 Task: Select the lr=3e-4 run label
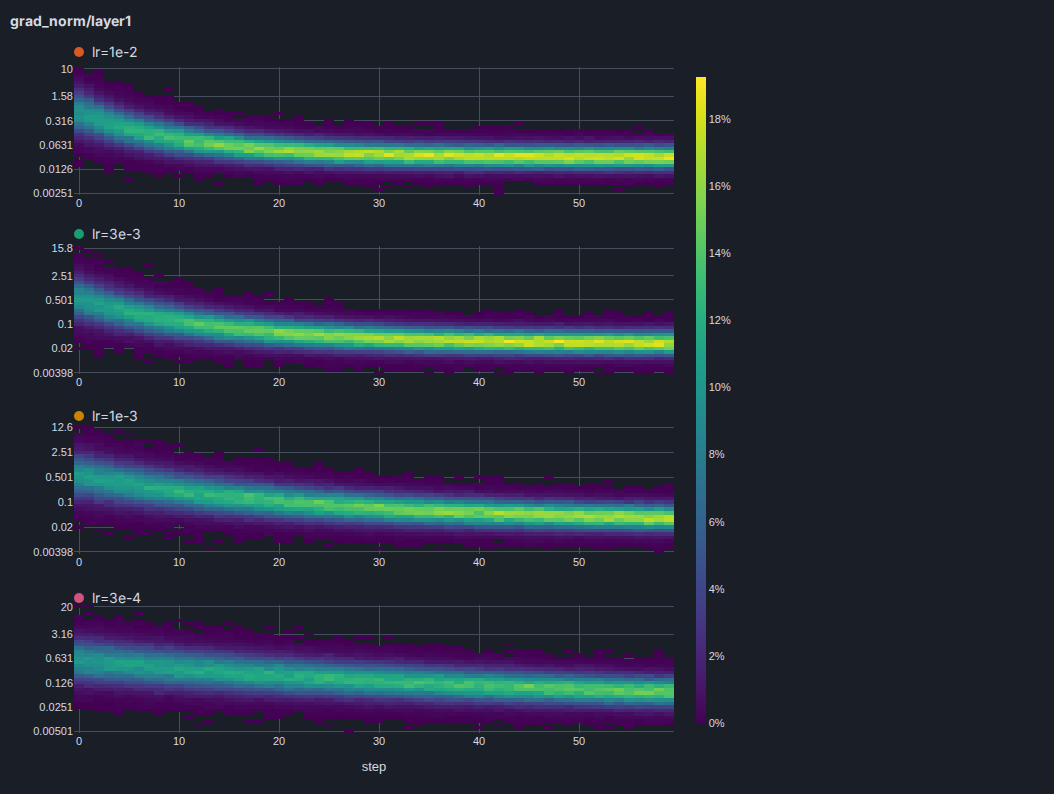click(116, 598)
